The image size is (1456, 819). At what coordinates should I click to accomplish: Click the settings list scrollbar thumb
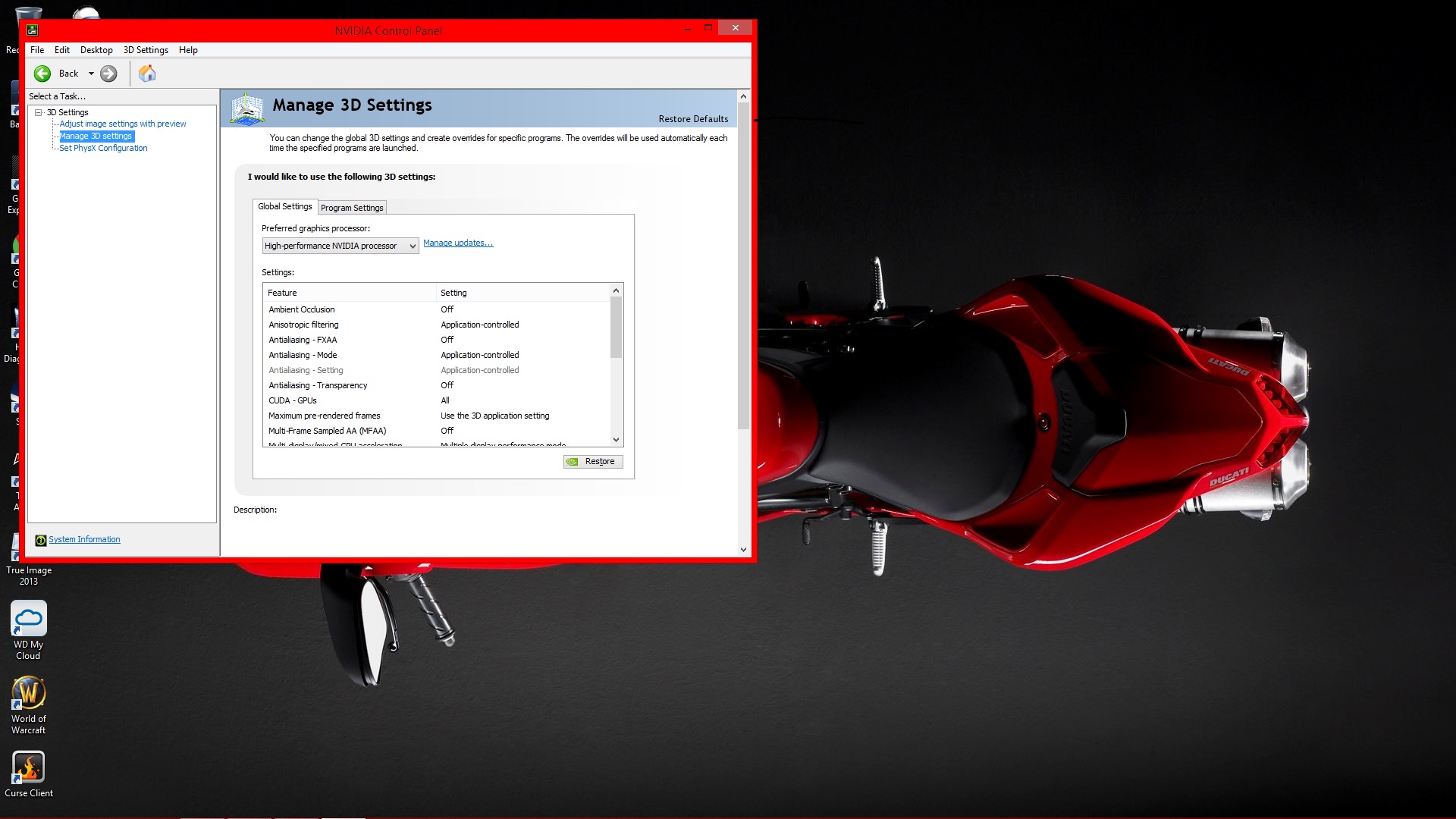coord(616,327)
